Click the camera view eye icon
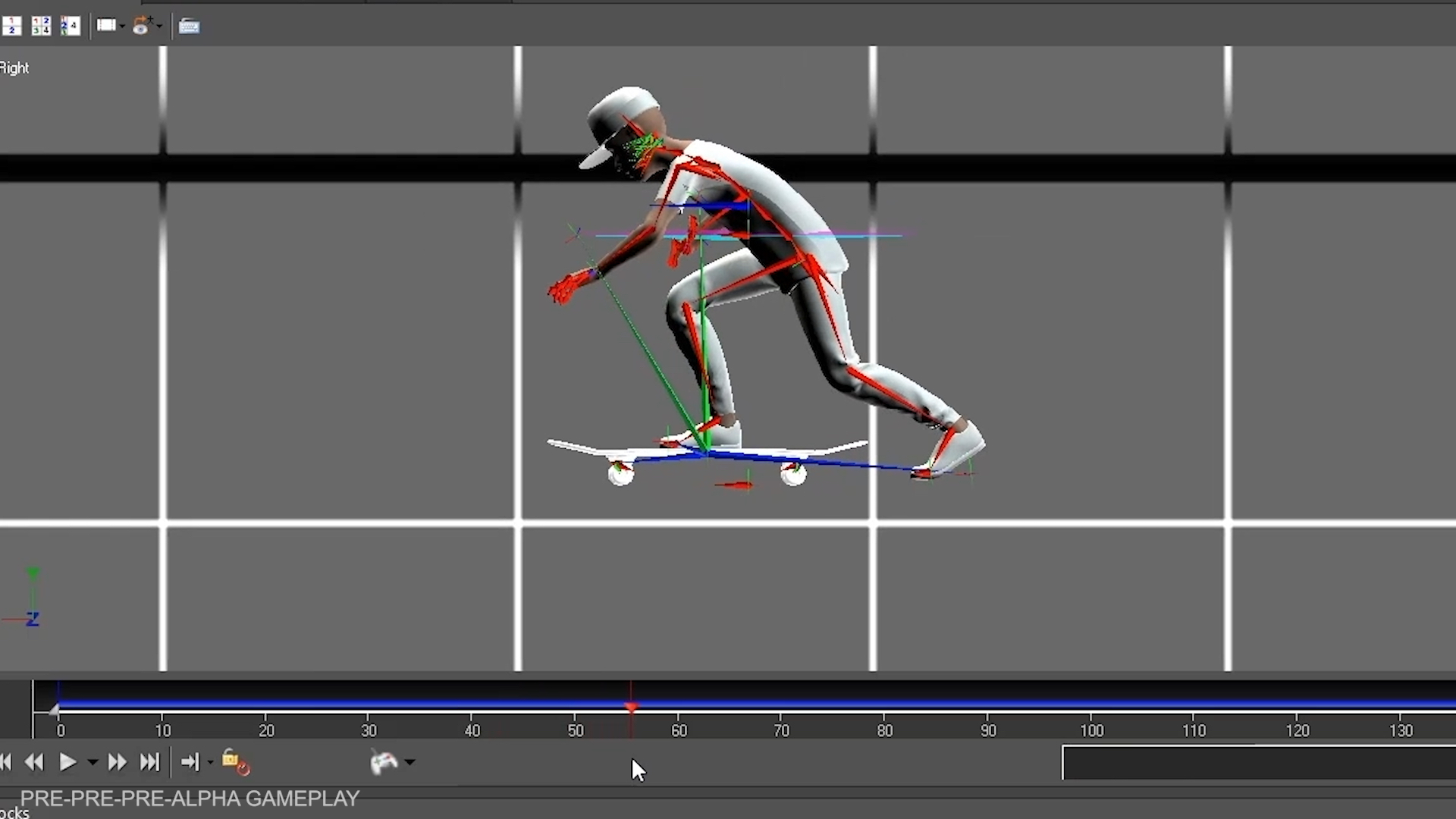The width and height of the screenshot is (1456, 819). coord(141,27)
